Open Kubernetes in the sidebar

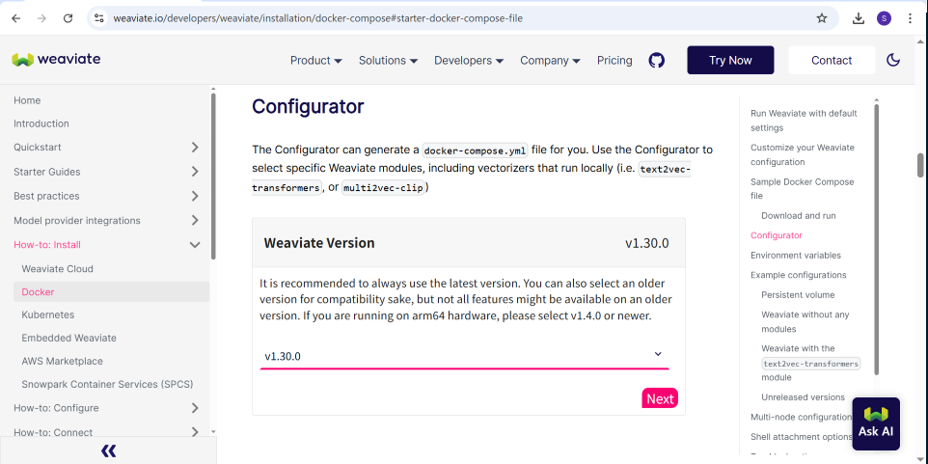click(48, 315)
